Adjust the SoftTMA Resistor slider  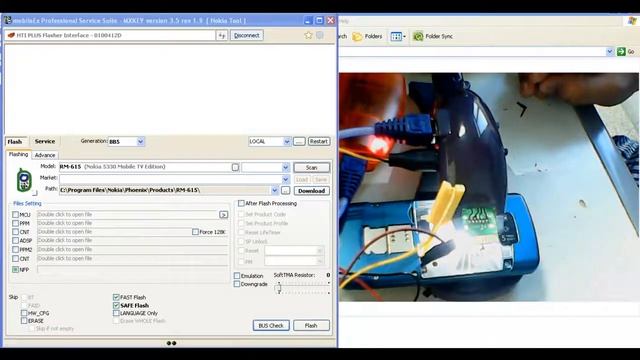(x=278, y=288)
